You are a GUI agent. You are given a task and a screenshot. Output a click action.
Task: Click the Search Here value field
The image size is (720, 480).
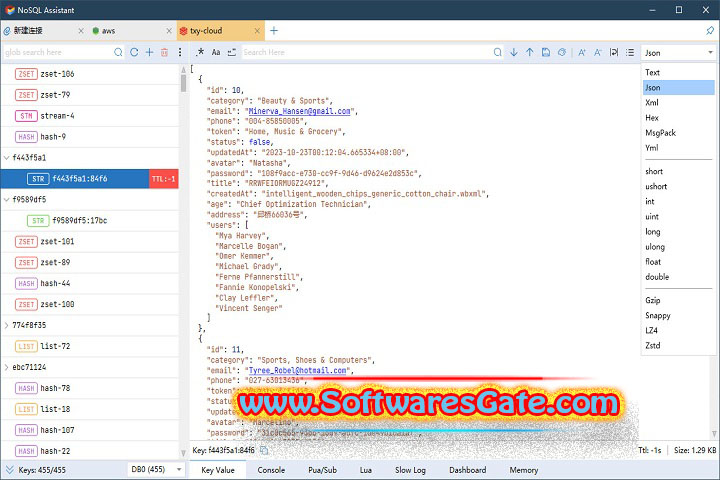click(x=366, y=52)
